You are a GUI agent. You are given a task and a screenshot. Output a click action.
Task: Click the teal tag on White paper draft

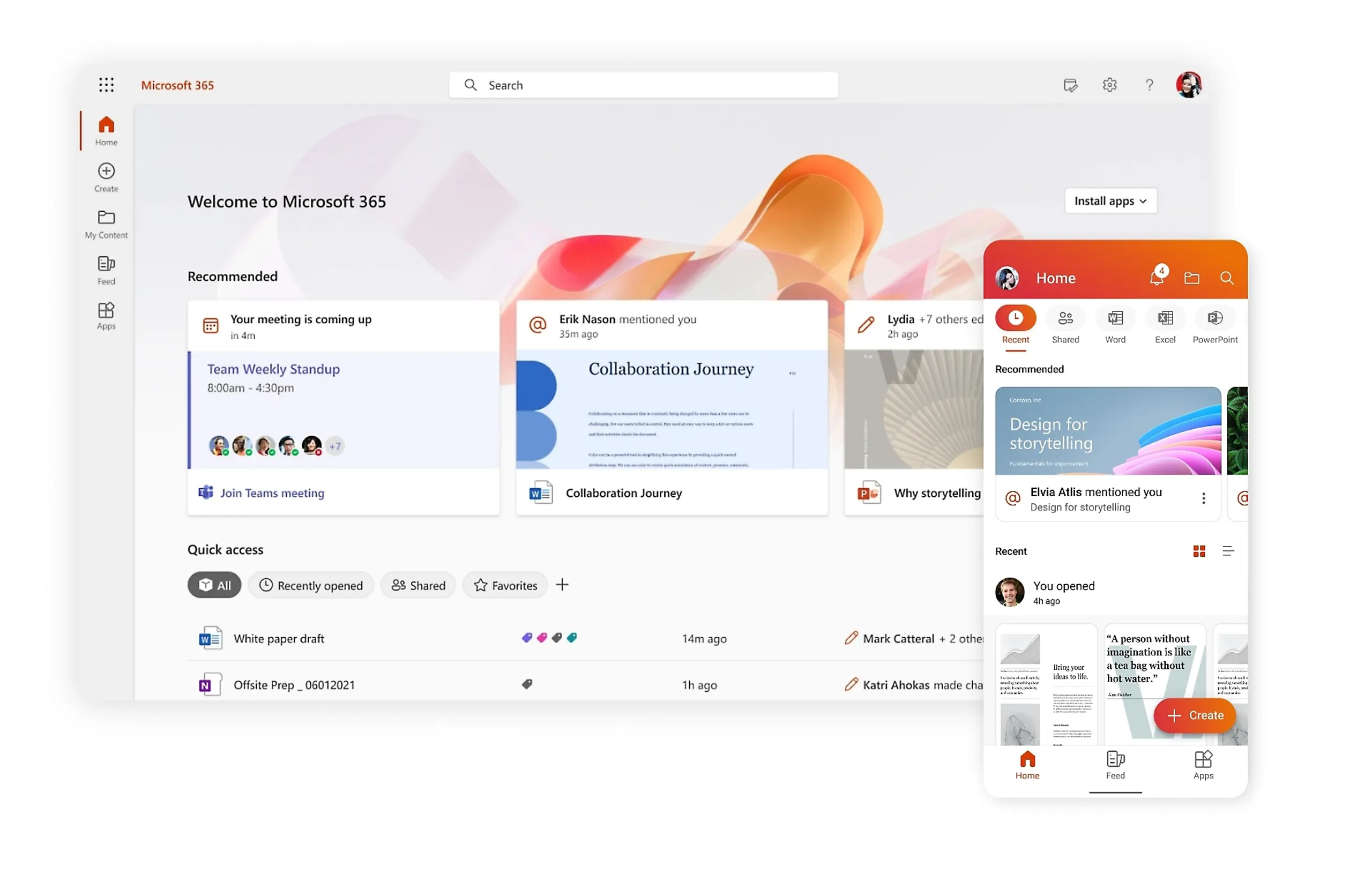click(x=571, y=638)
